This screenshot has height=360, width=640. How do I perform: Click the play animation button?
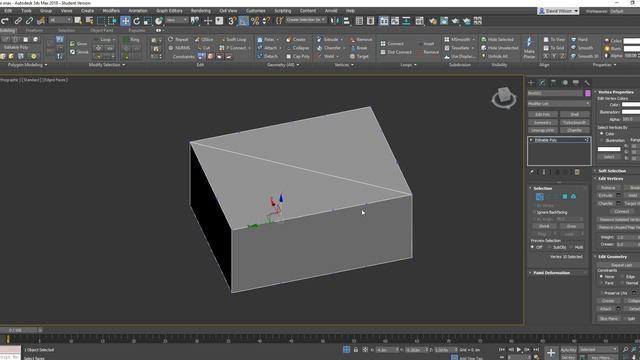pos(519,350)
